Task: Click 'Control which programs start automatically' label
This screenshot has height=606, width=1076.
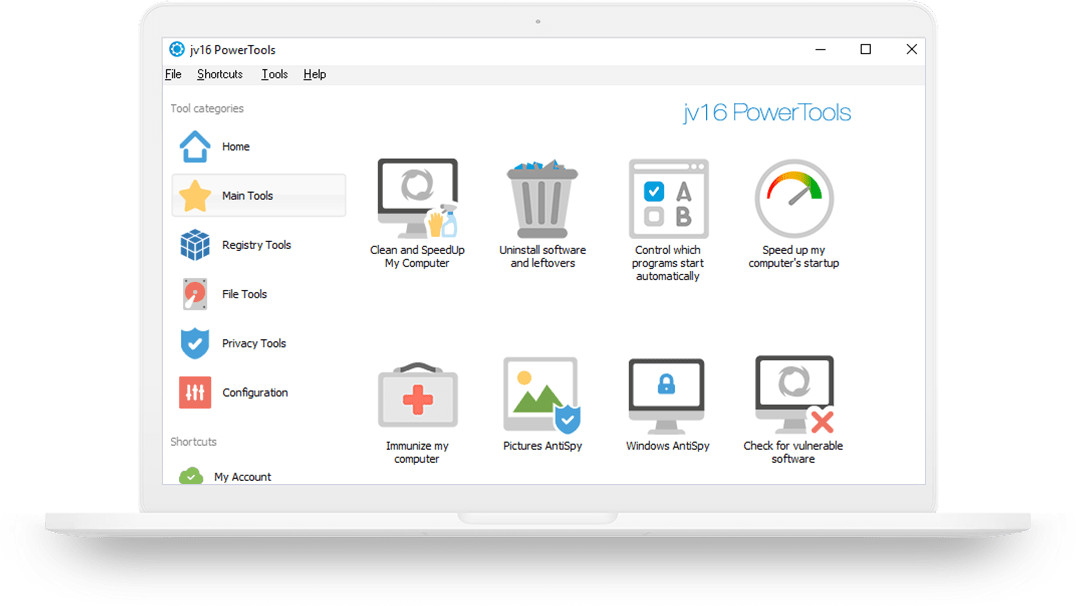Action: [x=668, y=263]
